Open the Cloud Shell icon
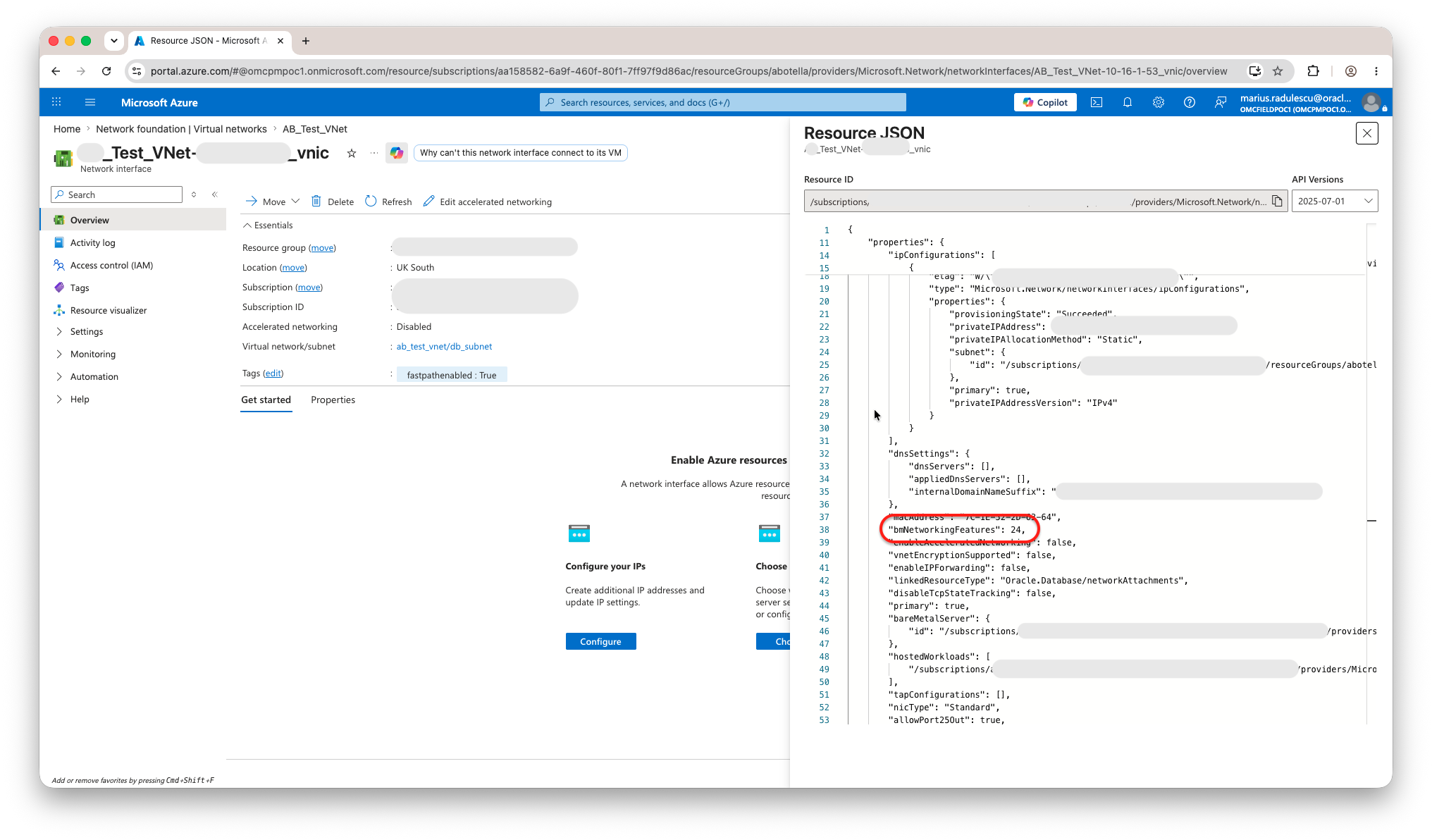 [1097, 102]
